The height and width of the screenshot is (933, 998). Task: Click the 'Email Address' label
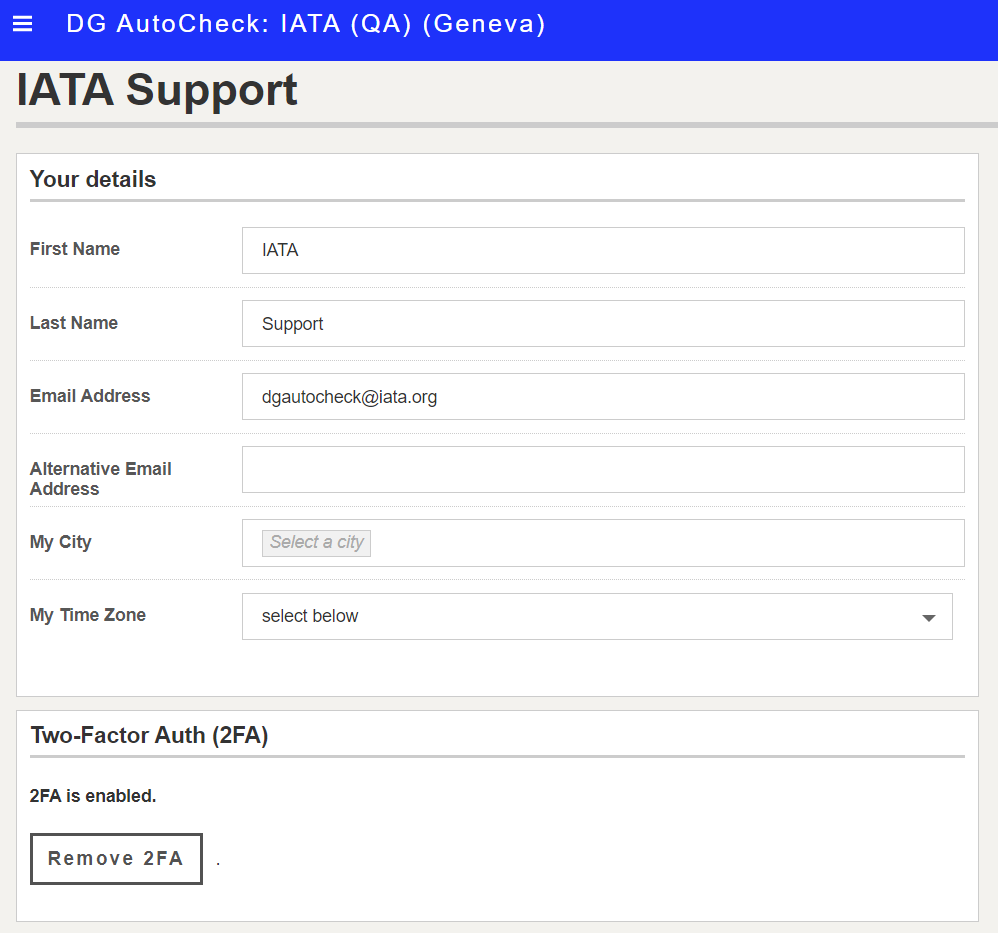[x=90, y=396]
